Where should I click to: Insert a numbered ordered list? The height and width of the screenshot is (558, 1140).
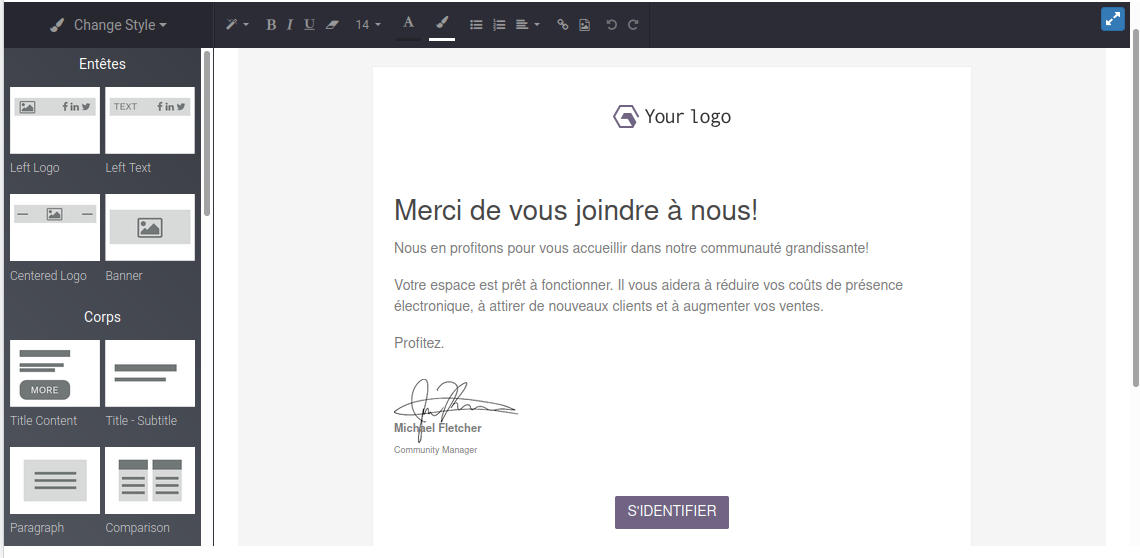[499, 25]
